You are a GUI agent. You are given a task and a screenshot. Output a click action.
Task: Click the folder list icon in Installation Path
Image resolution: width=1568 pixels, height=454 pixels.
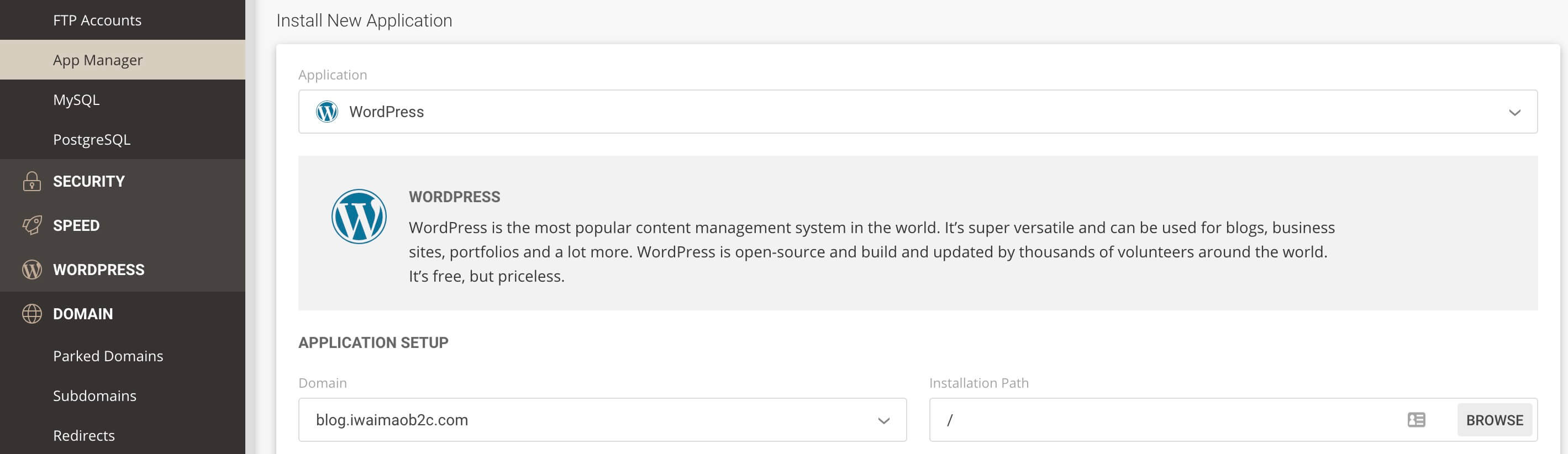[x=1416, y=420]
